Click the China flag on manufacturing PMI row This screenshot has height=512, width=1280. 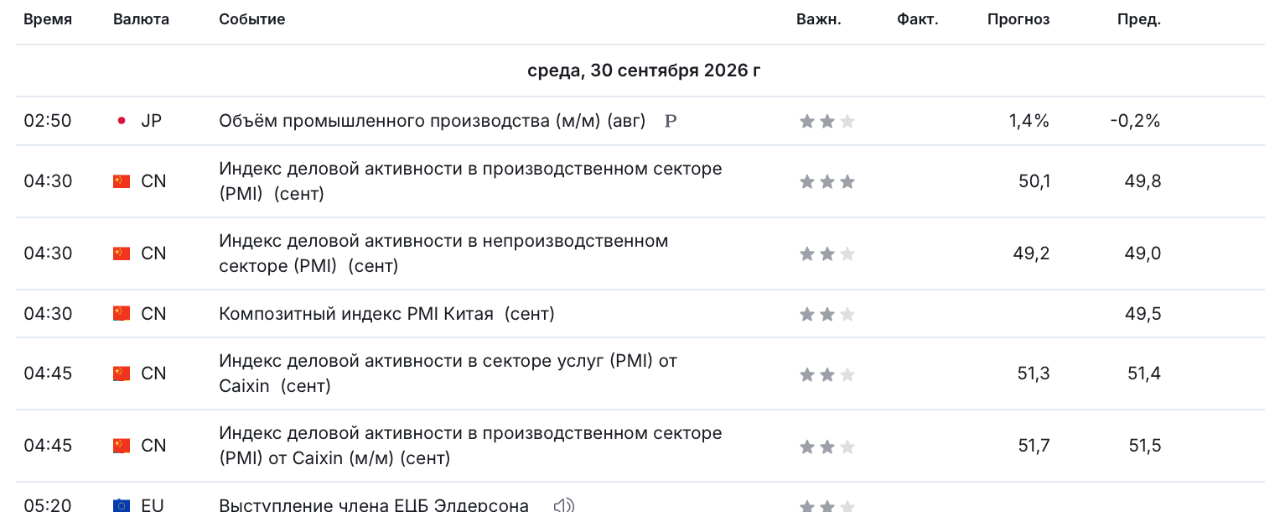[x=122, y=181]
